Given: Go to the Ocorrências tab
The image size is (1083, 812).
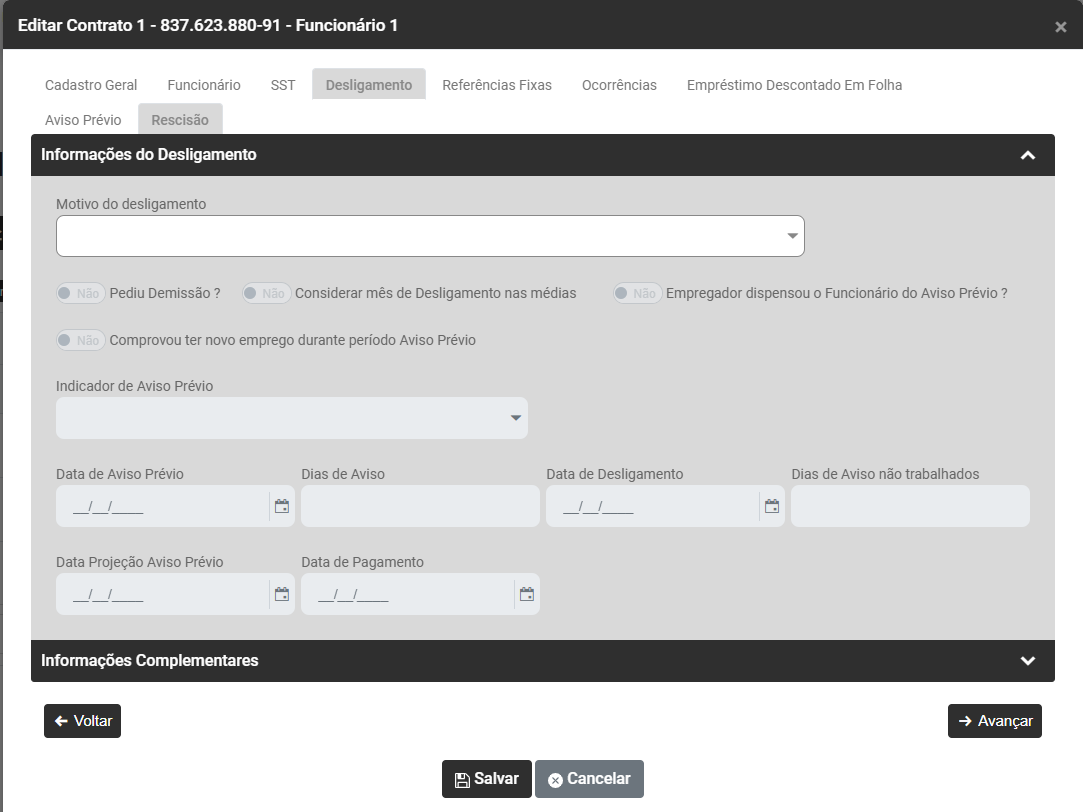Looking at the screenshot, I should point(619,85).
